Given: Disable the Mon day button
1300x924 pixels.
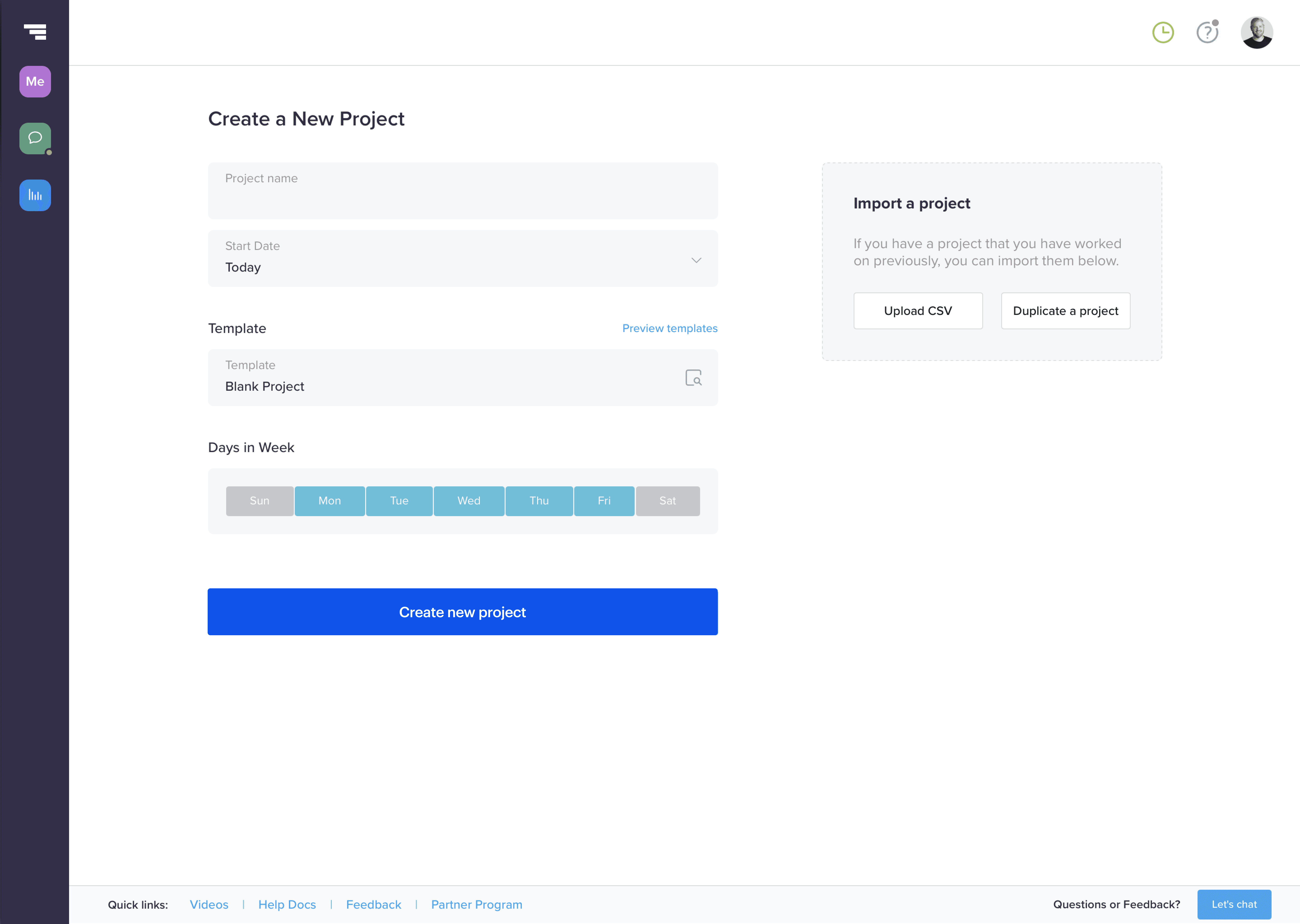Looking at the screenshot, I should tap(330, 501).
